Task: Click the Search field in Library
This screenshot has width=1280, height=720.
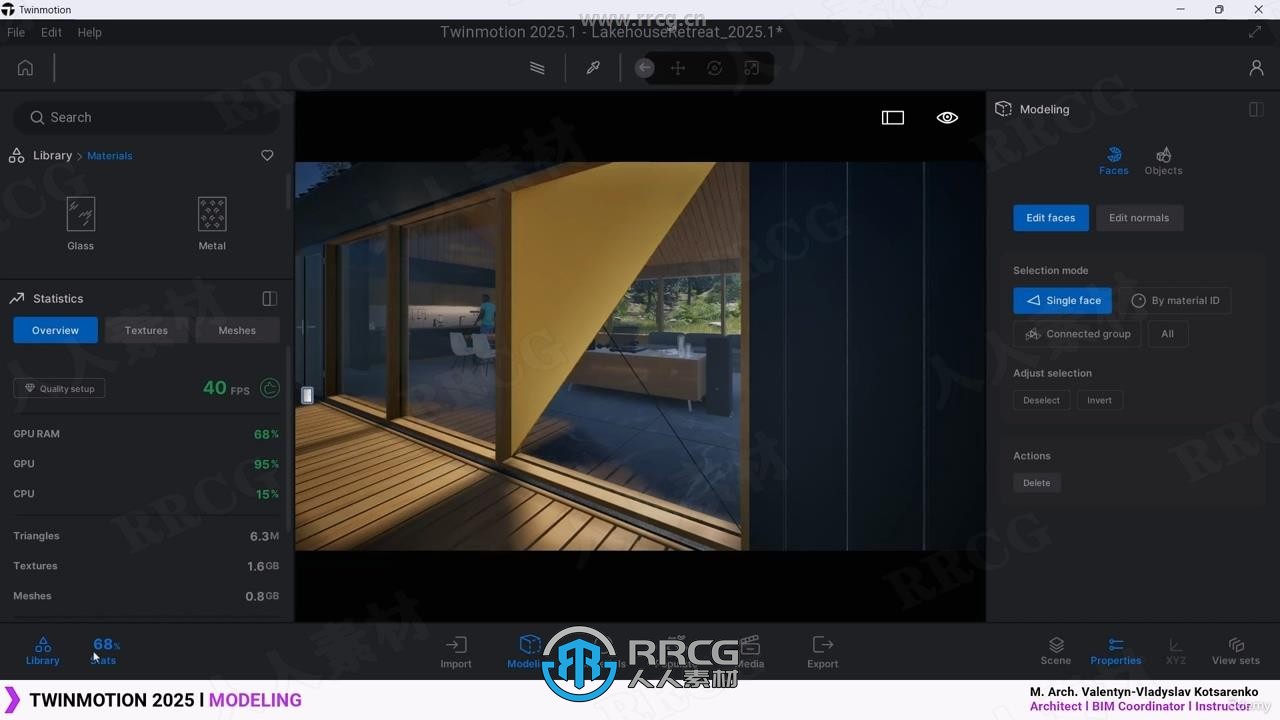Action: [146, 117]
